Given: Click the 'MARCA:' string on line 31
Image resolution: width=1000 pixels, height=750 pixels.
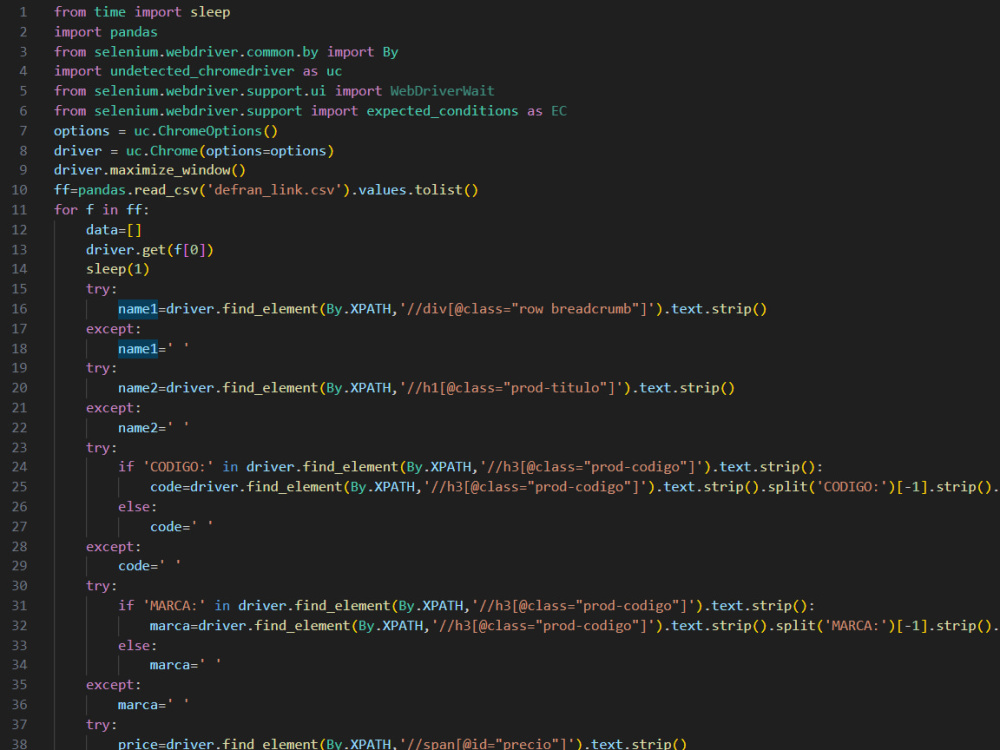Looking at the screenshot, I should (174, 605).
